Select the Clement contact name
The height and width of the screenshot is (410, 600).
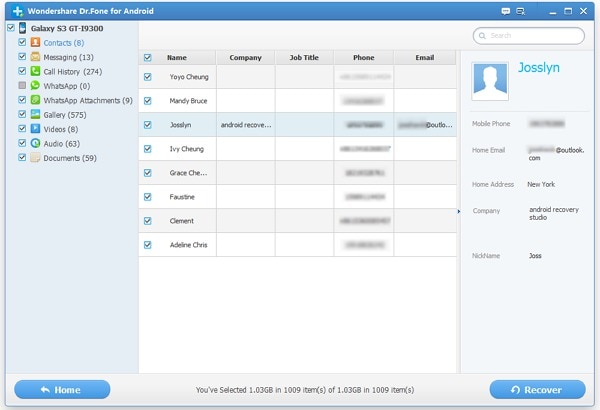click(182, 221)
